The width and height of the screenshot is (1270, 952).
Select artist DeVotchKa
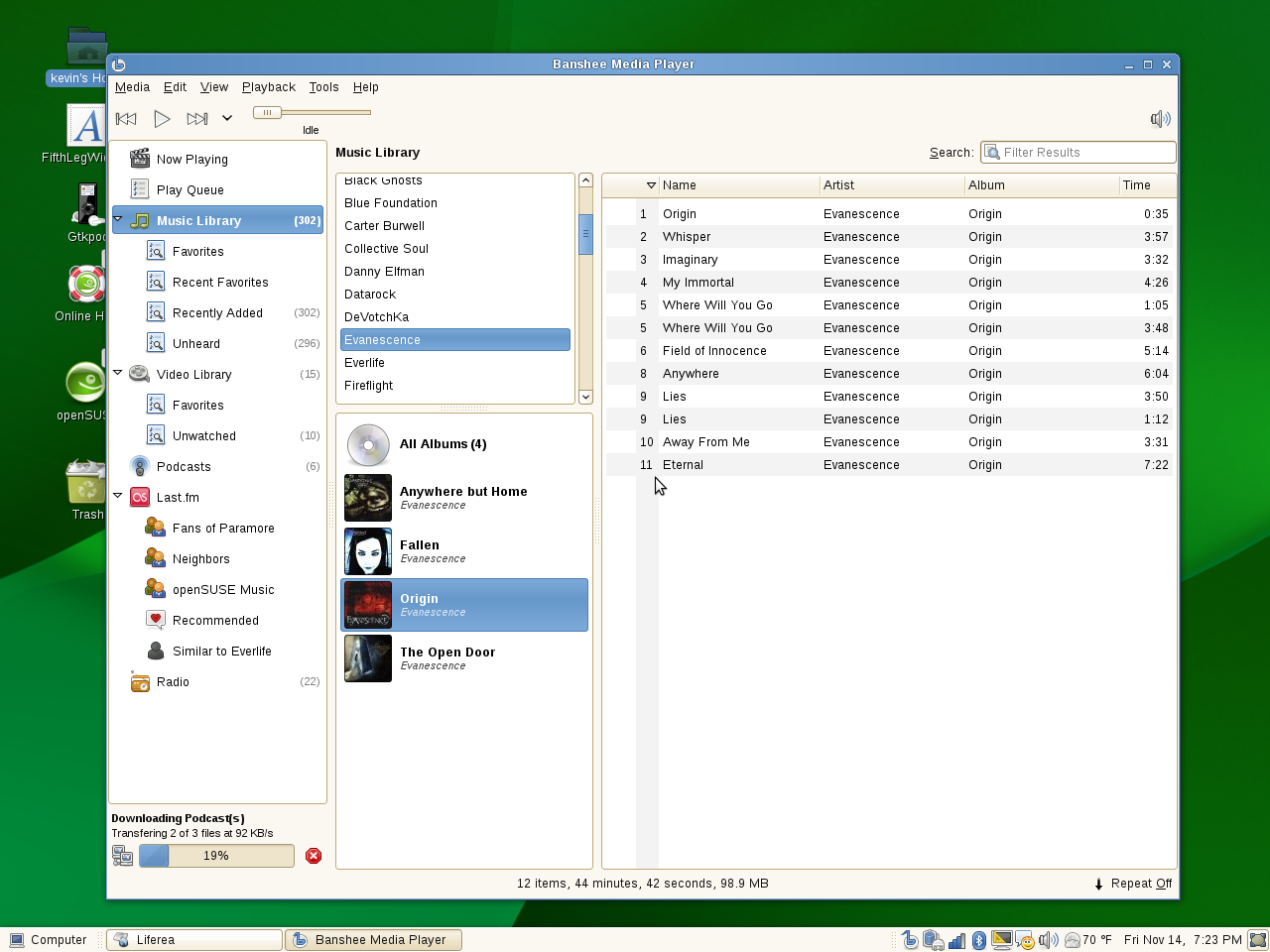point(455,317)
